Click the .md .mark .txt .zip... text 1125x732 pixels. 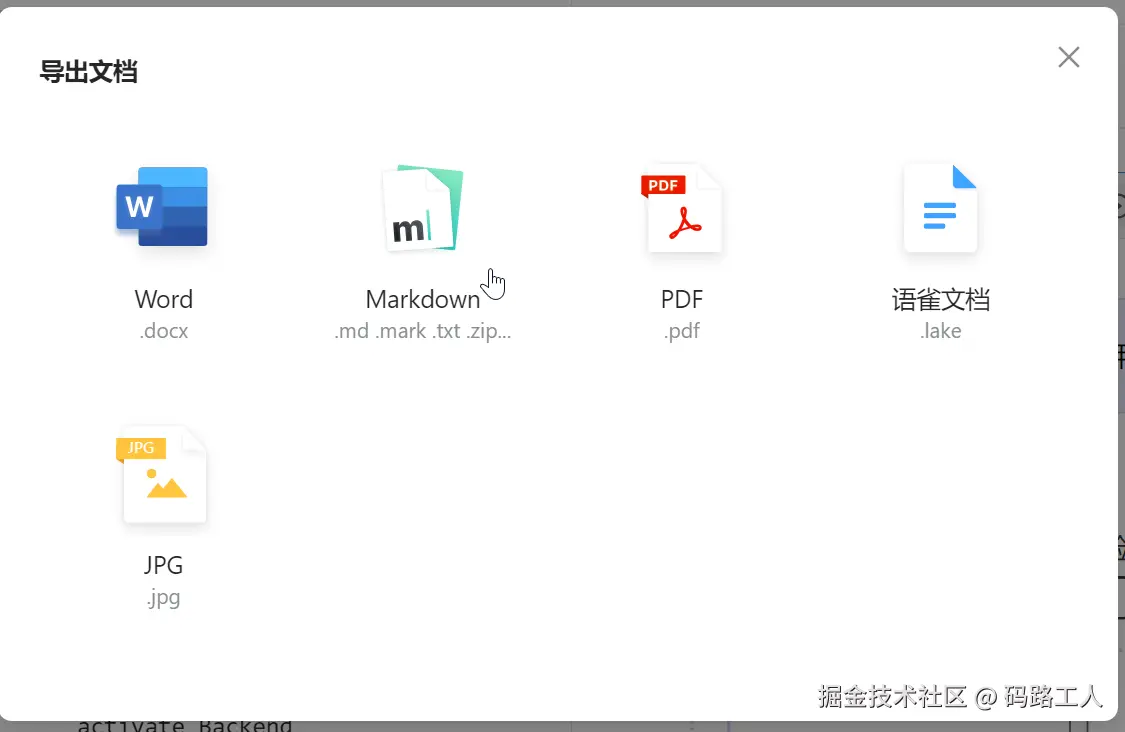[423, 331]
